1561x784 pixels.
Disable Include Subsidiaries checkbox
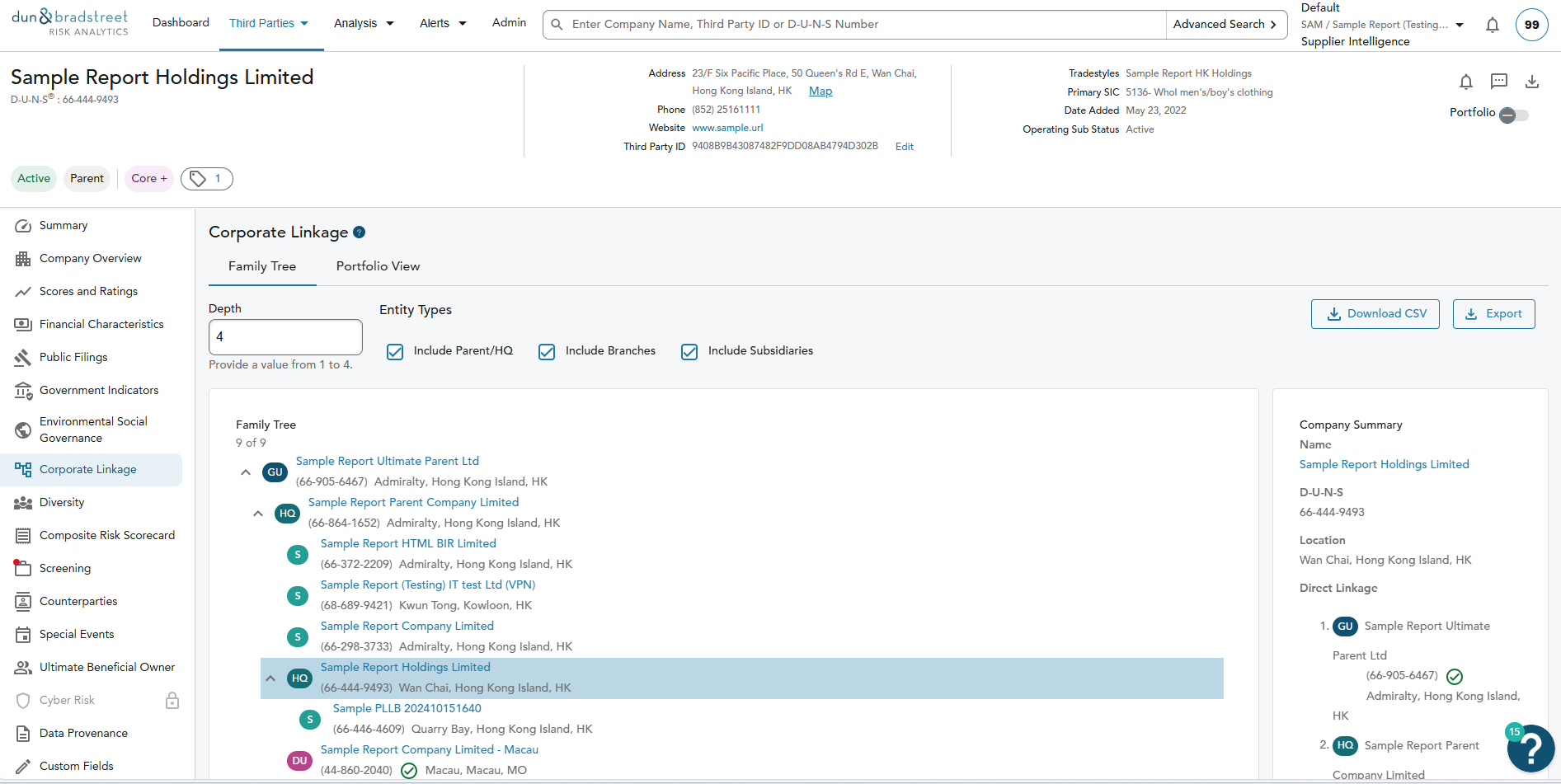tap(689, 352)
